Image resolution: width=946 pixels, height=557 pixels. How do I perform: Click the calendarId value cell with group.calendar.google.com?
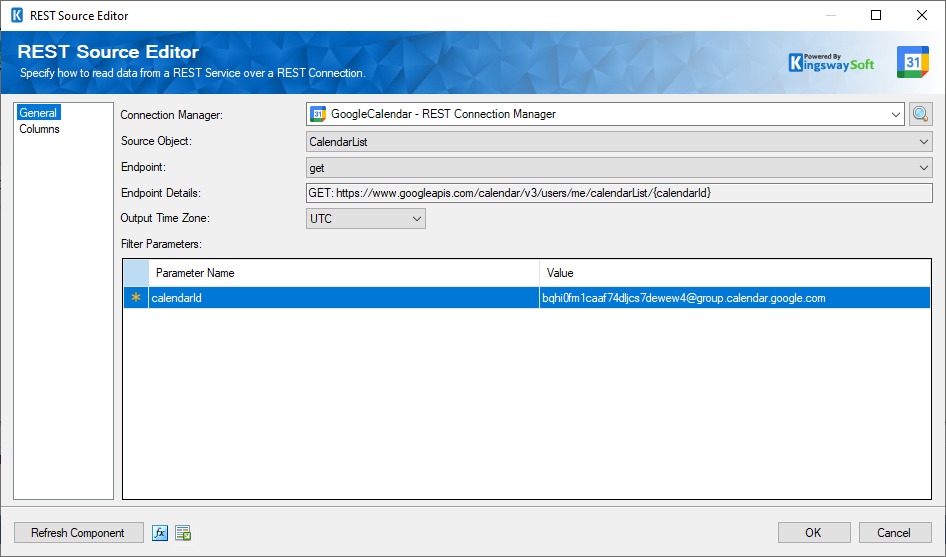(735, 298)
